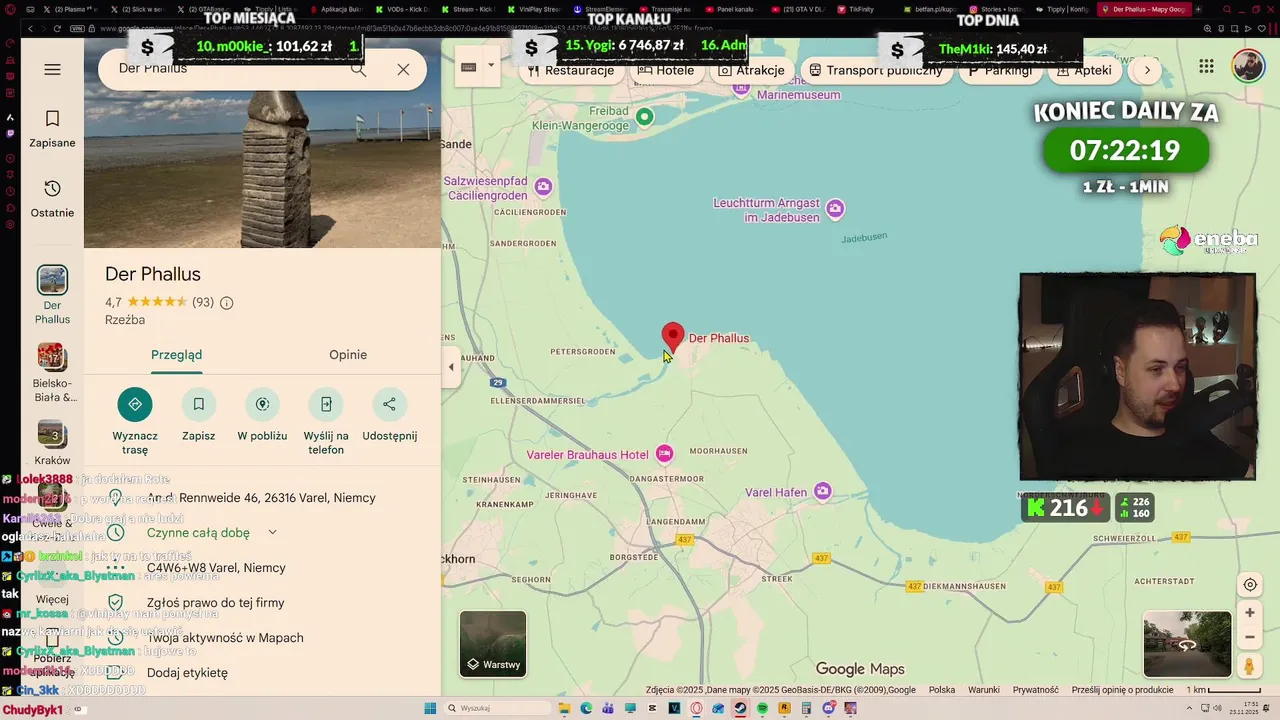Open Steam from the taskbar

(740, 708)
